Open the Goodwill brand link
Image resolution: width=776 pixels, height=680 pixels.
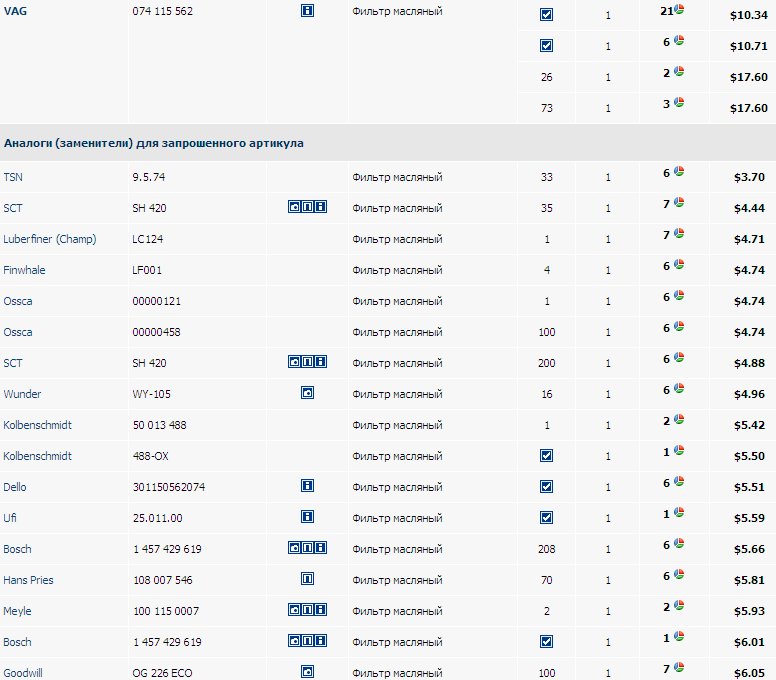coord(23,673)
